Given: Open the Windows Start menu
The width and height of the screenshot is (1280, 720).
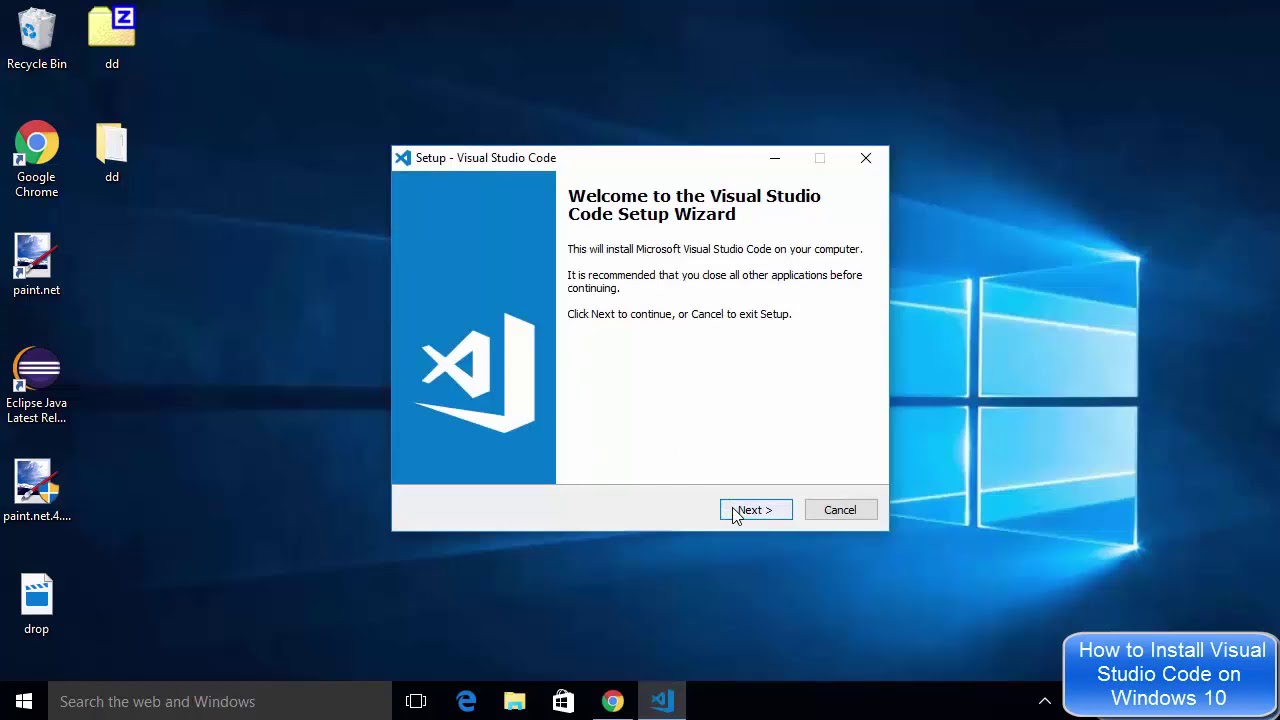Looking at the screenshot, I should [x=24, y=701].
